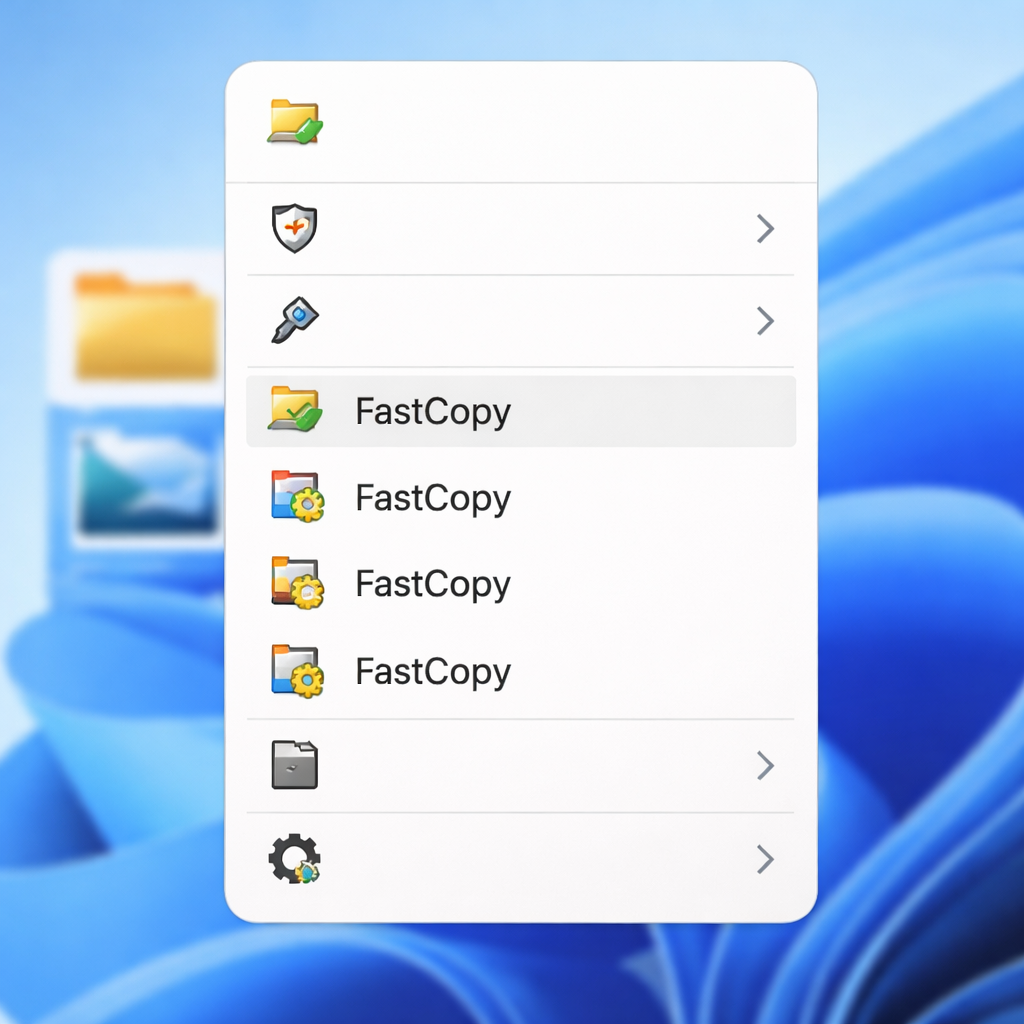Click the top menu row with folder icon

[x=500, y=121]
